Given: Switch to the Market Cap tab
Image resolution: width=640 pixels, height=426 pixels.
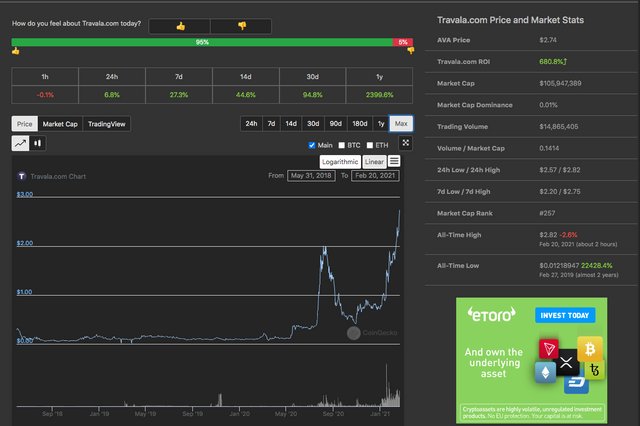Looking at the screenshot, I should coord(60,123).
